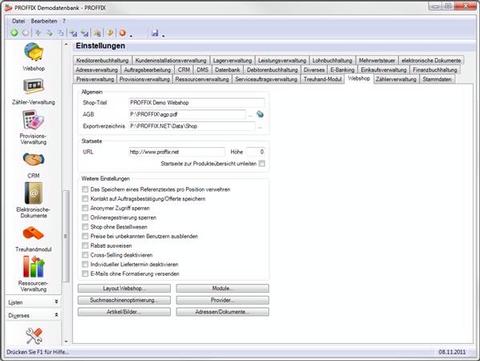Click into the Startseite URL field
The width and height of the screenshot is (480, 361).
tap(177, 152)
